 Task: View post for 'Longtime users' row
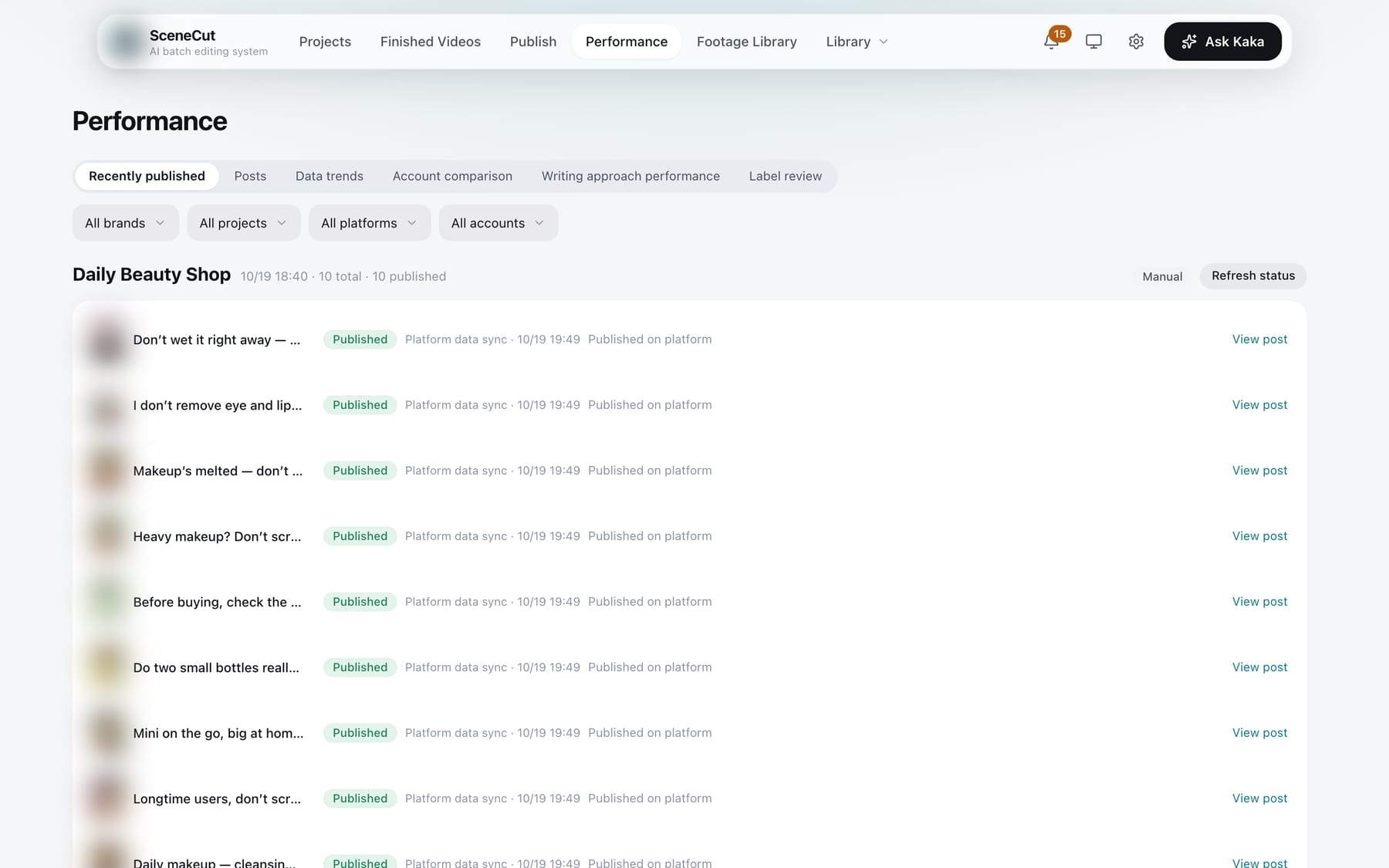tap(1259, 799)
